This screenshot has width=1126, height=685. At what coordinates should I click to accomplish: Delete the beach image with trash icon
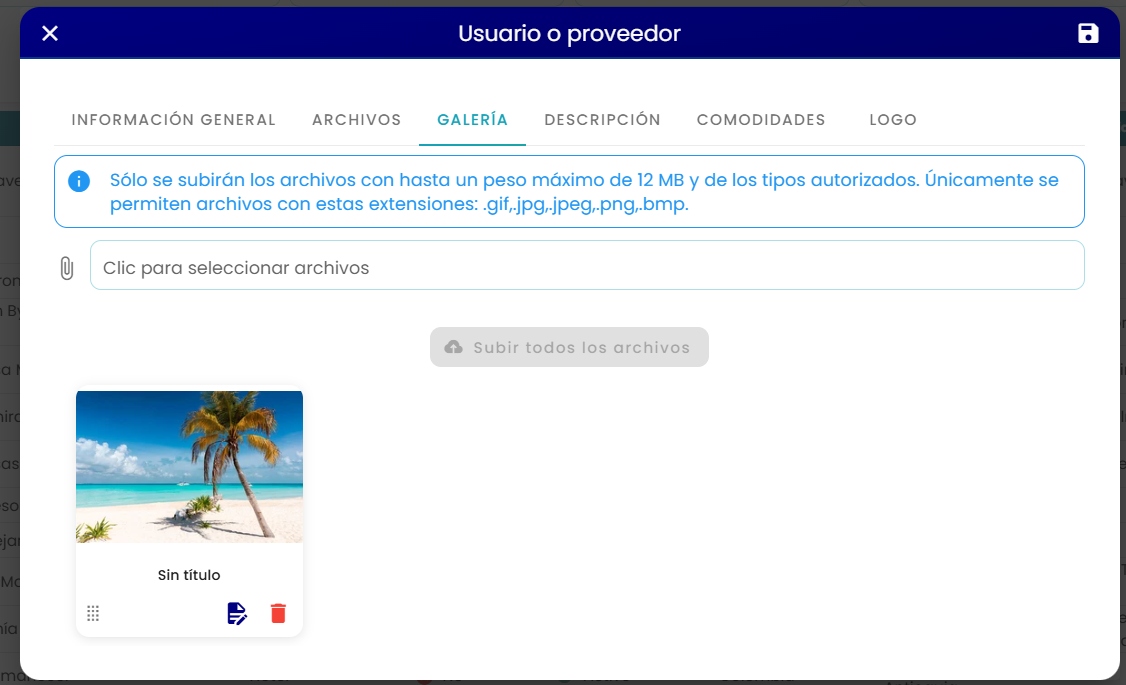tap(278, 613)
